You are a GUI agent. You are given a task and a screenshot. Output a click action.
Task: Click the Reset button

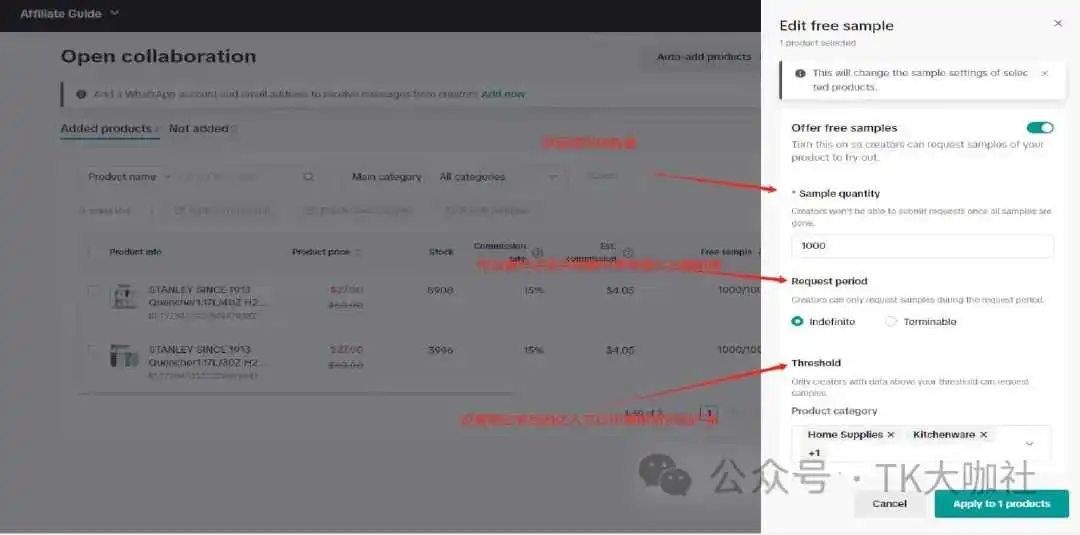[x=601, y=176]
